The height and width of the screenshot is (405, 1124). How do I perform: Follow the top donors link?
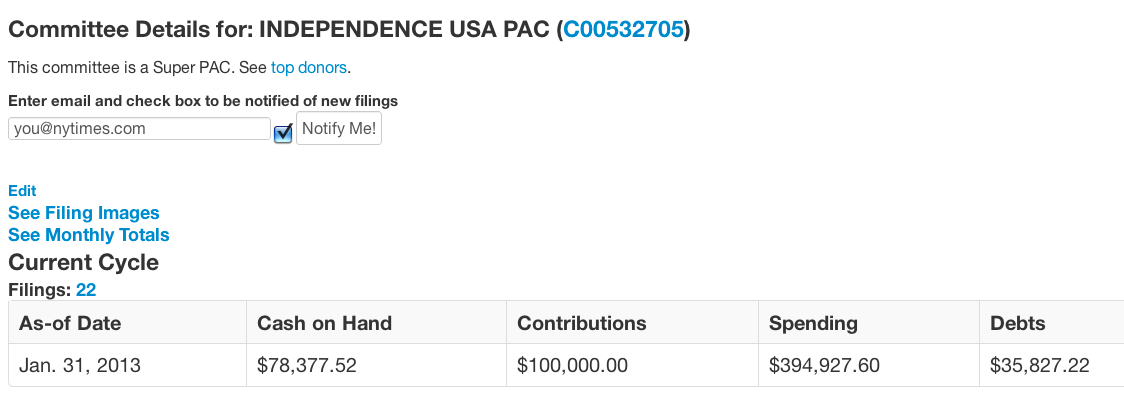pos(309,68)
